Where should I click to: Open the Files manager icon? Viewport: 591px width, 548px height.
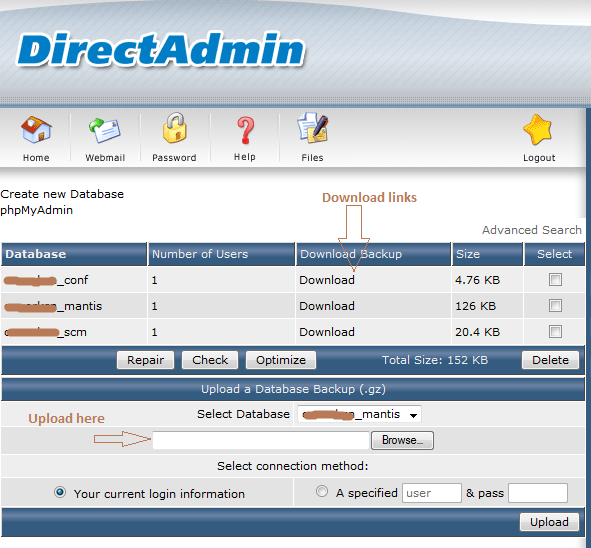(312, 128)
